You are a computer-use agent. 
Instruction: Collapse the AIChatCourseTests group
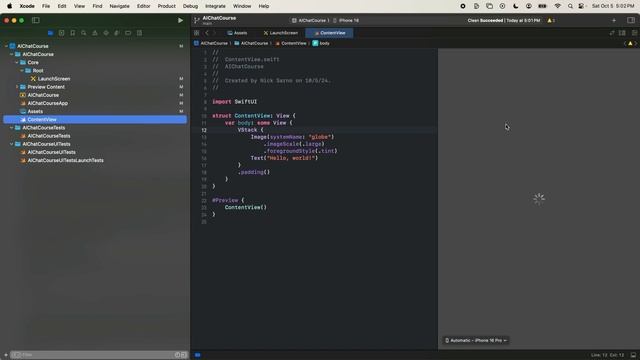tap(11, 128)
